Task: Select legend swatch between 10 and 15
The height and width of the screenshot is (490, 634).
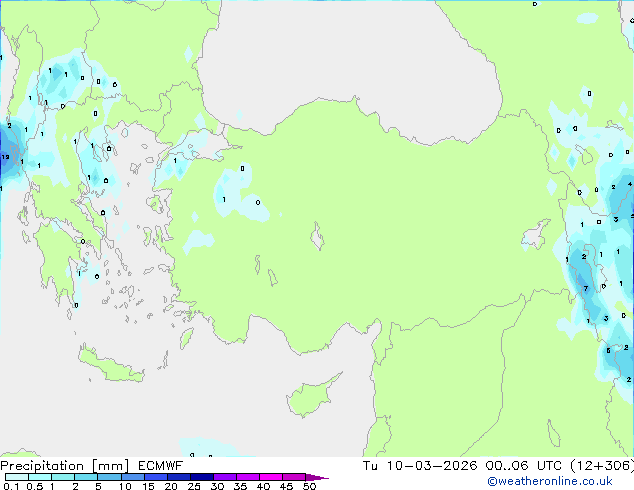Action: 136,477
